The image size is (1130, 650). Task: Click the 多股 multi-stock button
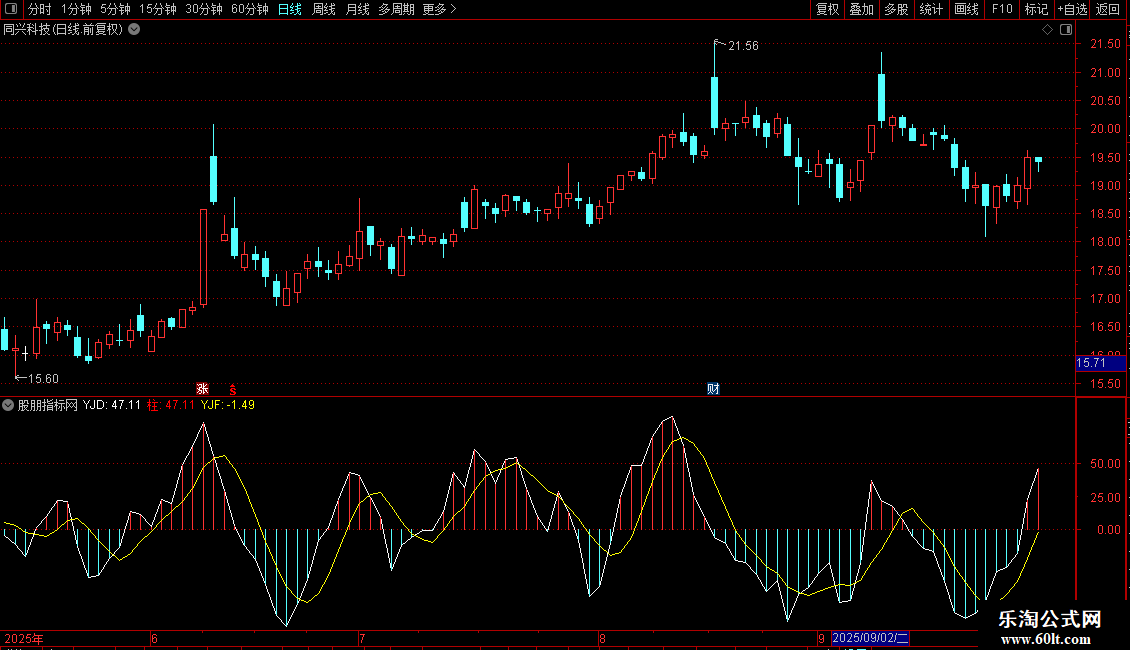click(x=897, y=9)
